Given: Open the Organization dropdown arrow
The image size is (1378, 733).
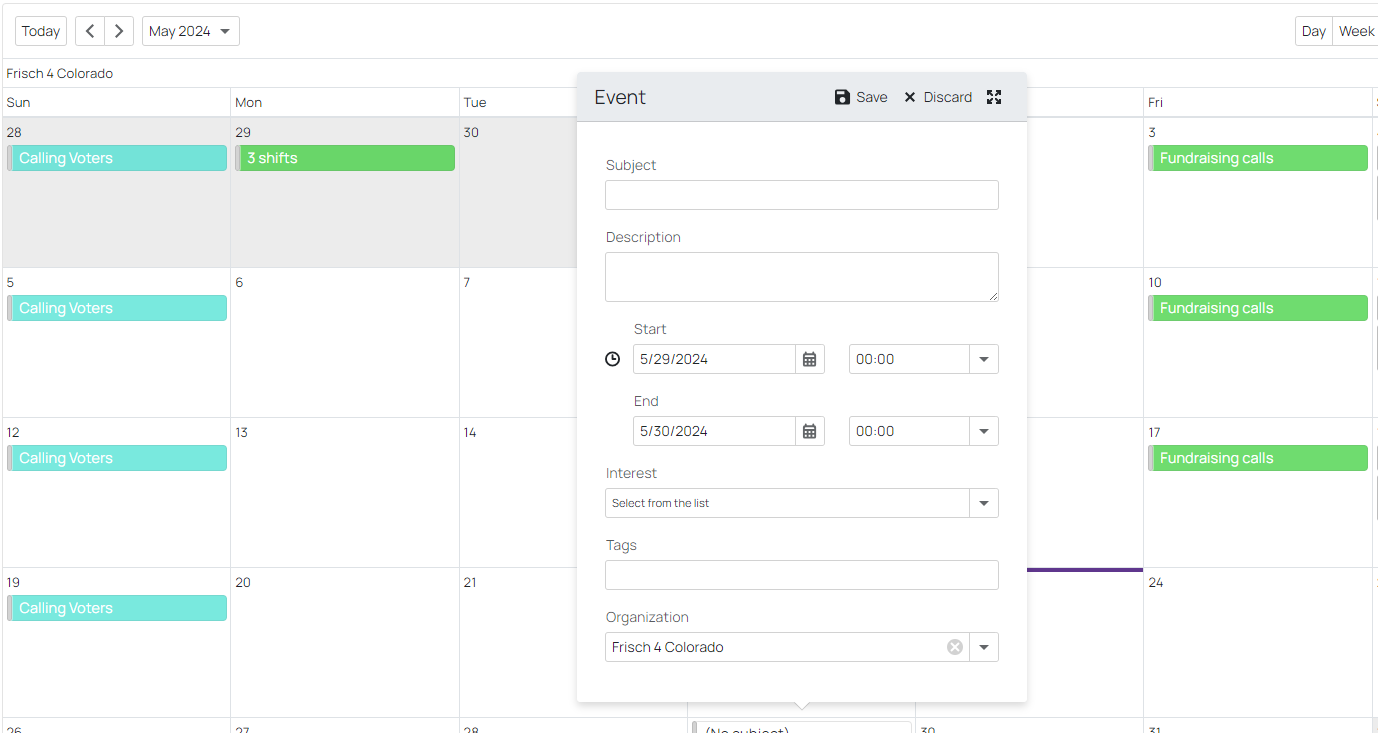Looking at the screenshot, I should click(x=984, y=647).
